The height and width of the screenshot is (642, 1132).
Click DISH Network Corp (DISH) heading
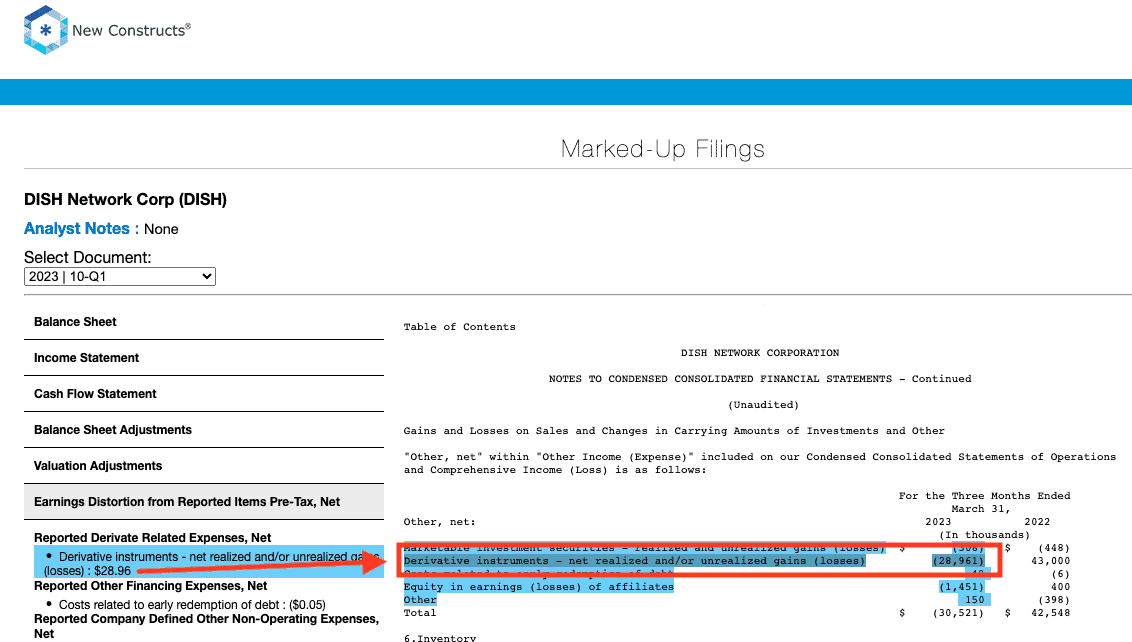coord(126,200)
